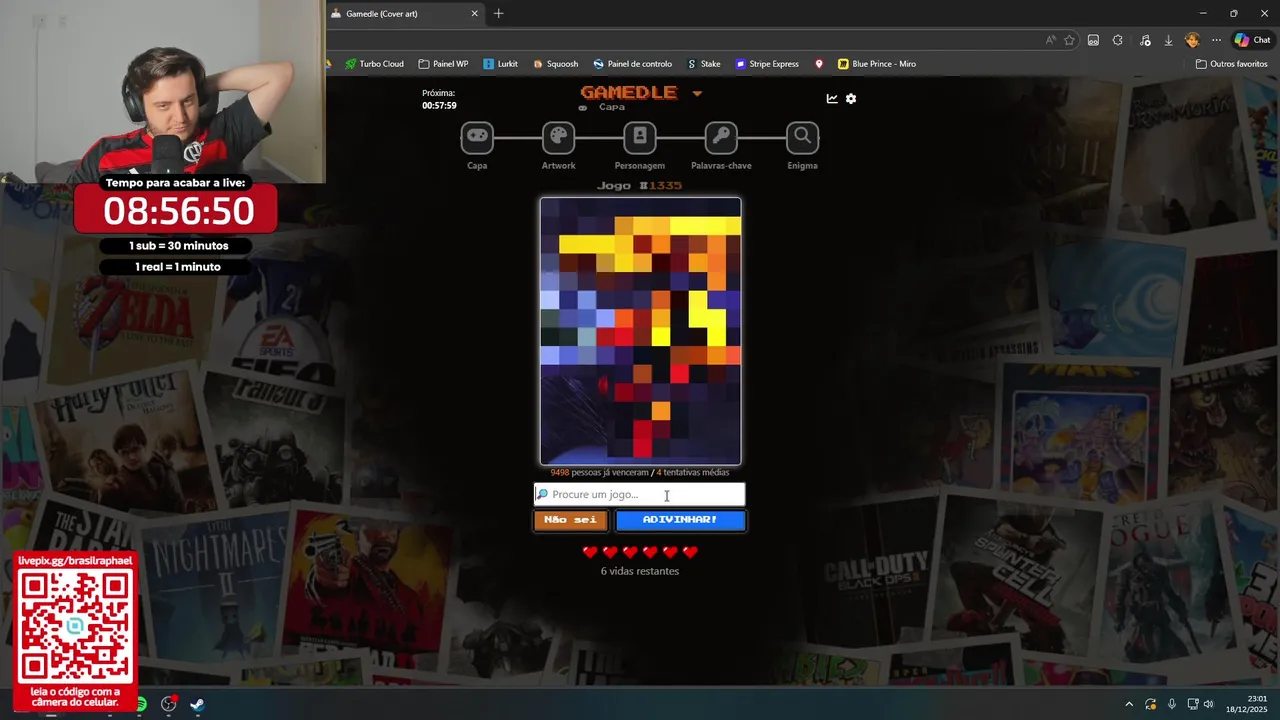Click the 08:56:50 stream countdown timer

179,211
